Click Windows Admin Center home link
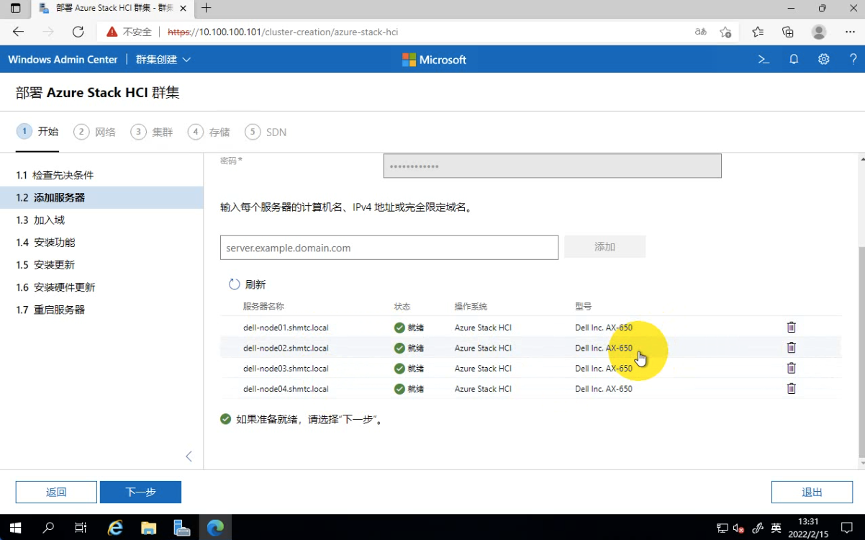This screenshot has height=541, width=866. point(62,59)
